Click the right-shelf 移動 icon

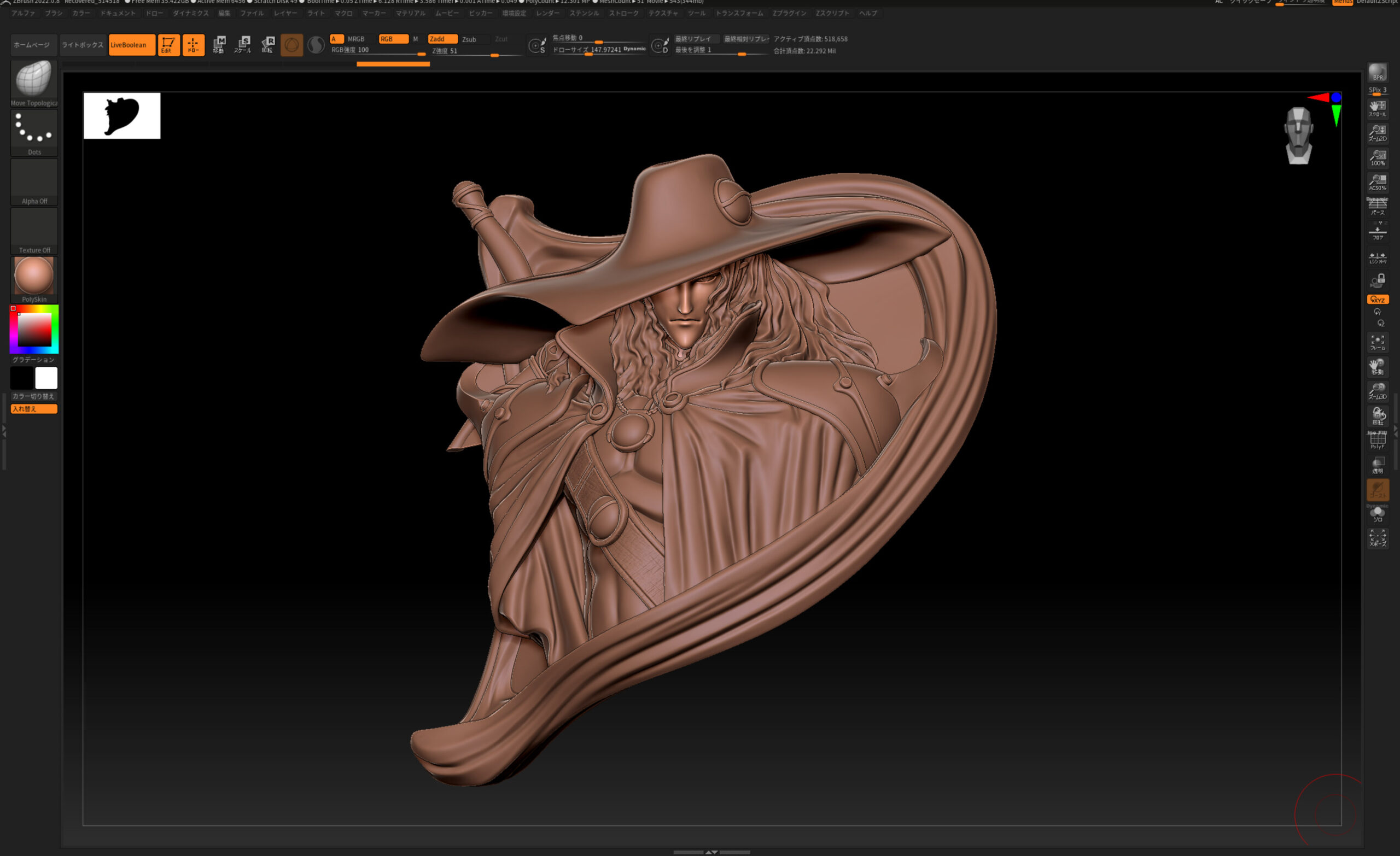1378,367
